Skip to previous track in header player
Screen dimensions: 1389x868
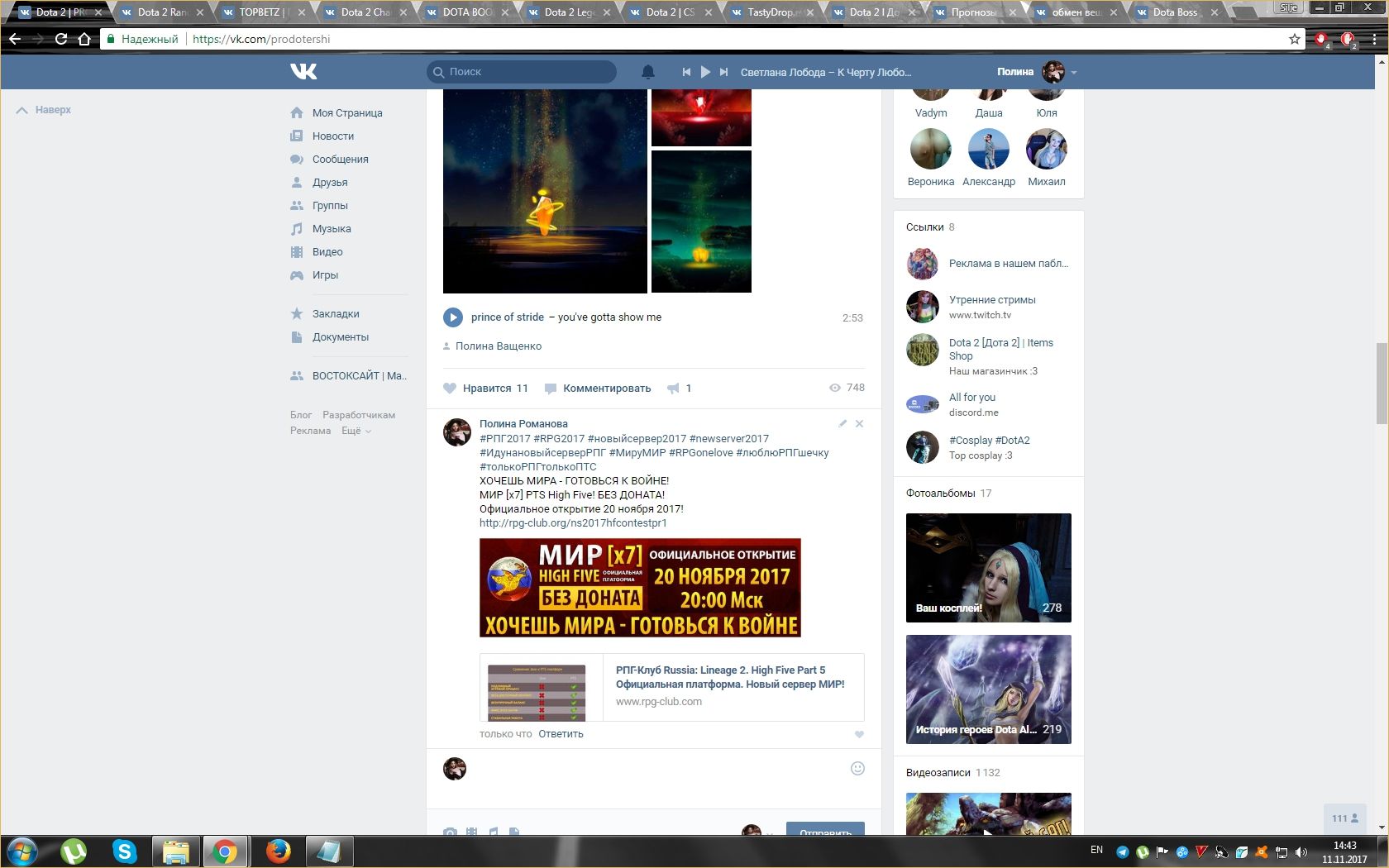coord(686,72)
